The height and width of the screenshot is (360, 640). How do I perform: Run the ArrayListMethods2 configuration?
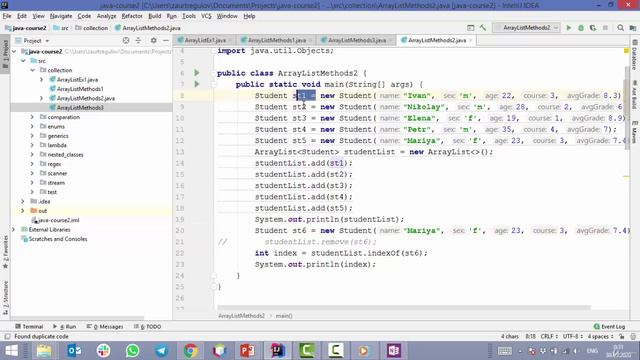point(569,28)
